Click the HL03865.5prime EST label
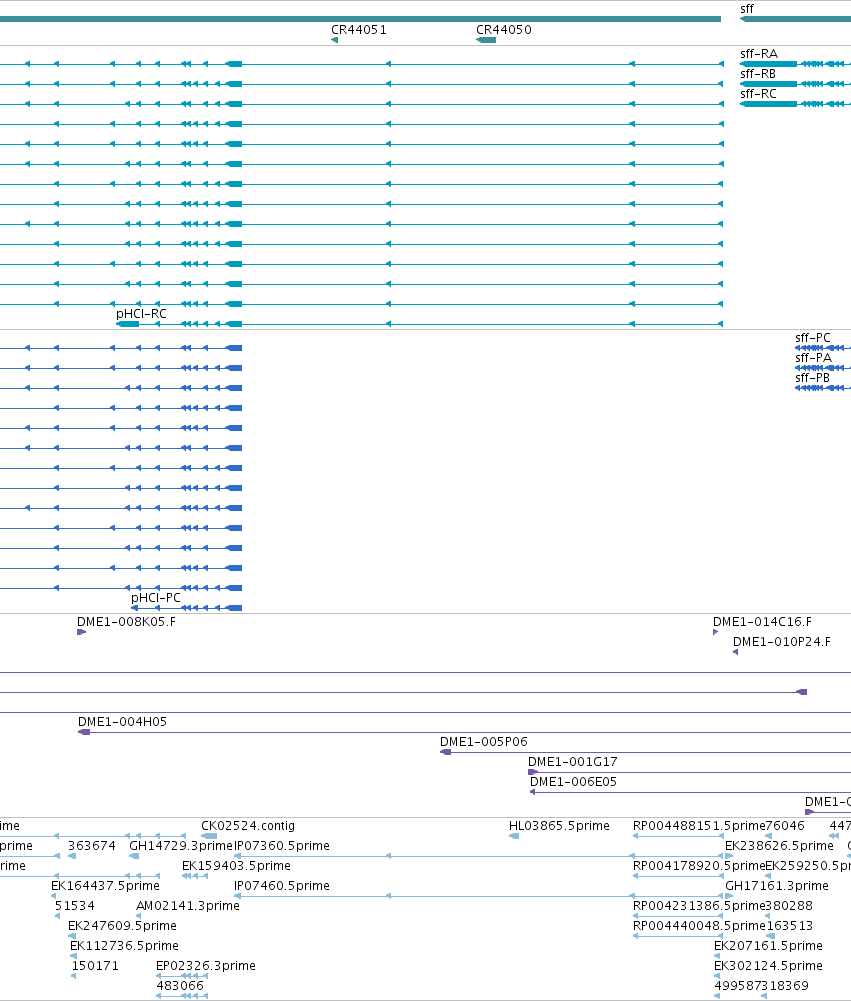851x1001 pixels. pos(559,826)
